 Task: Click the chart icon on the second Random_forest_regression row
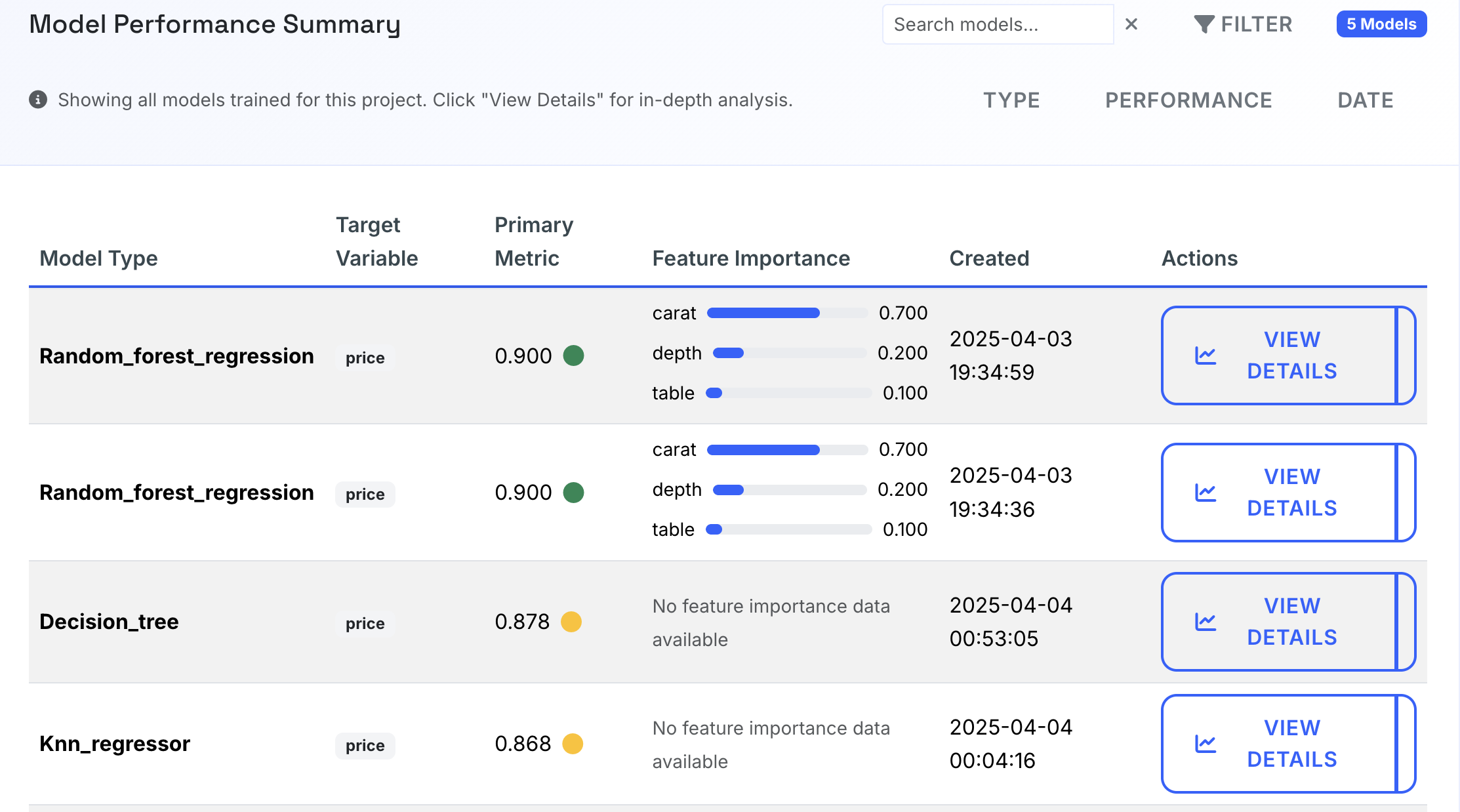(x=1206, y=492)
